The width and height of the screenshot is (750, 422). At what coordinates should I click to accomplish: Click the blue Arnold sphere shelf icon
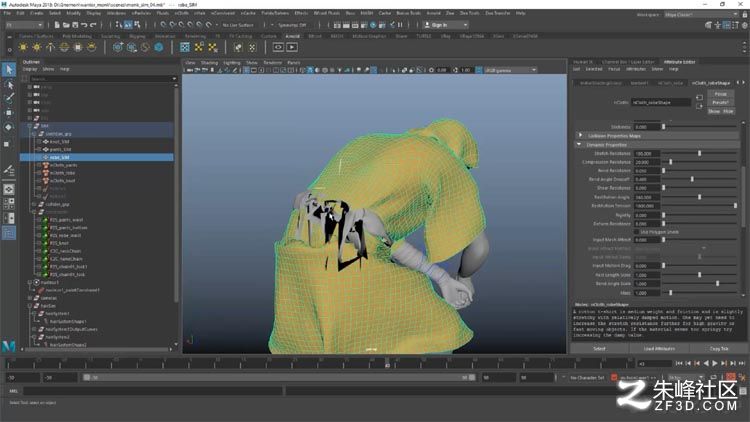(159, 47)
